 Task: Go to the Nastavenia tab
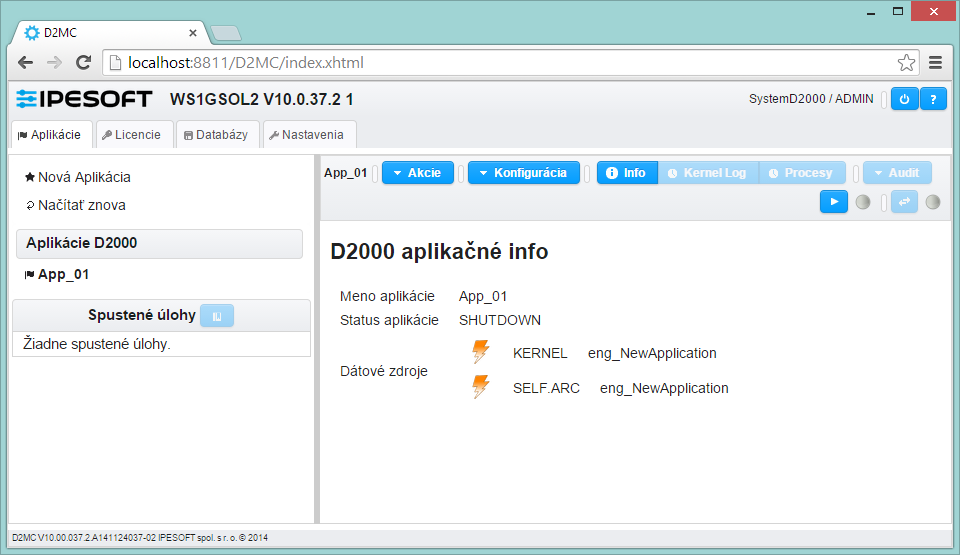(307, 134)
